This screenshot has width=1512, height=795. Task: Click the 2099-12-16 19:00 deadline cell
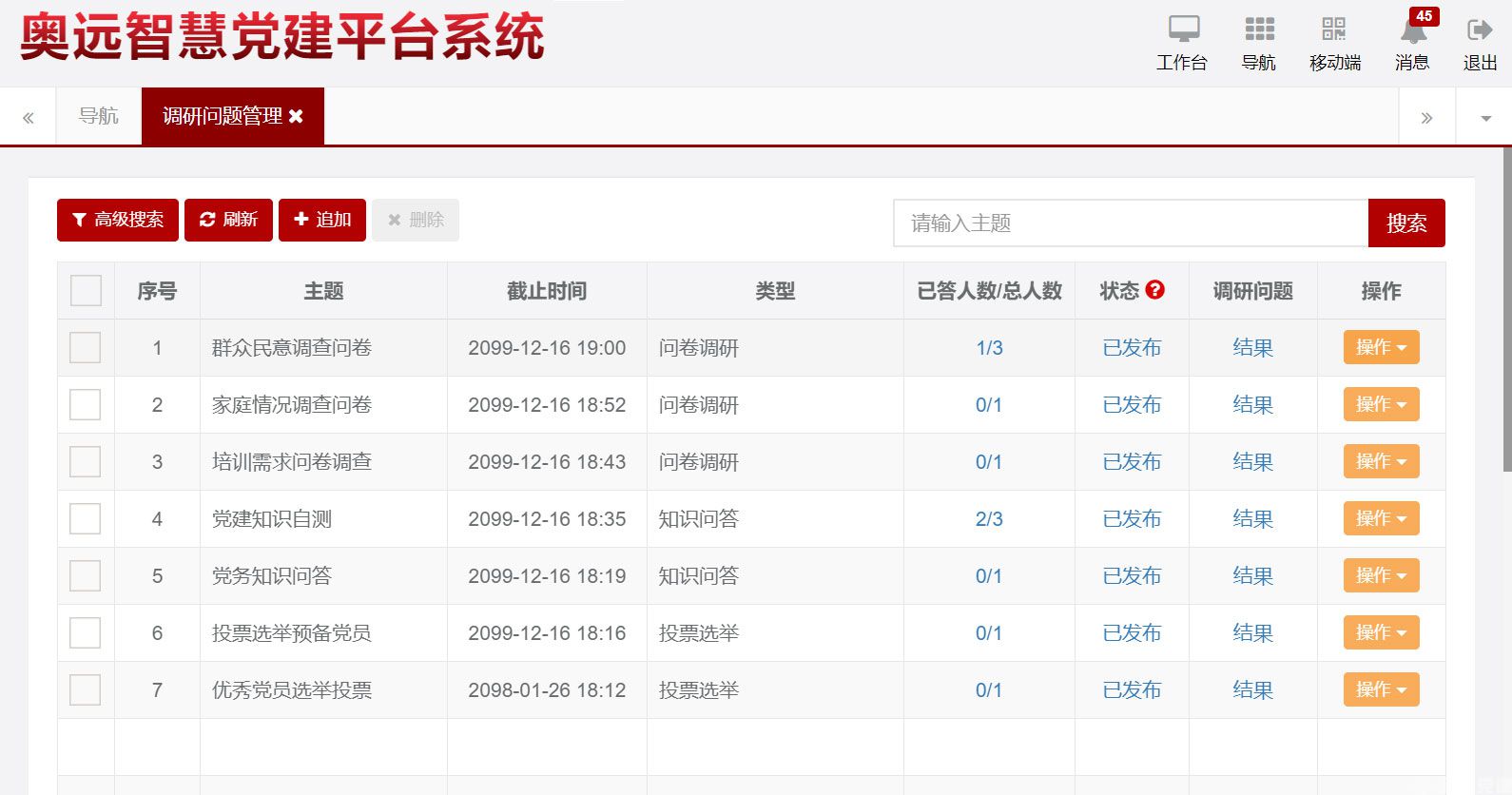click(547, 347)
